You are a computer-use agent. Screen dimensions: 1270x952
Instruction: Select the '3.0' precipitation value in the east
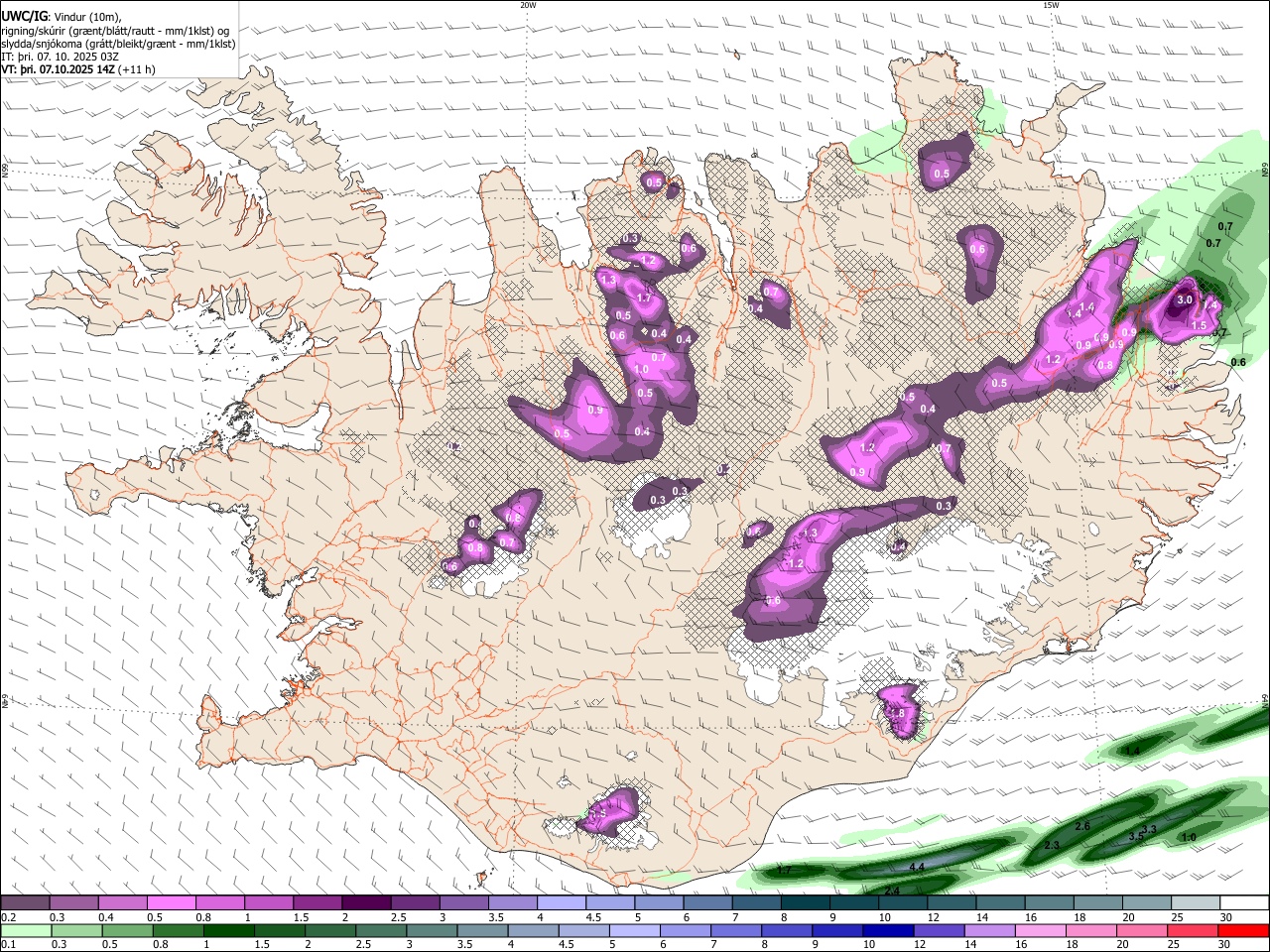click(1184, 299)
